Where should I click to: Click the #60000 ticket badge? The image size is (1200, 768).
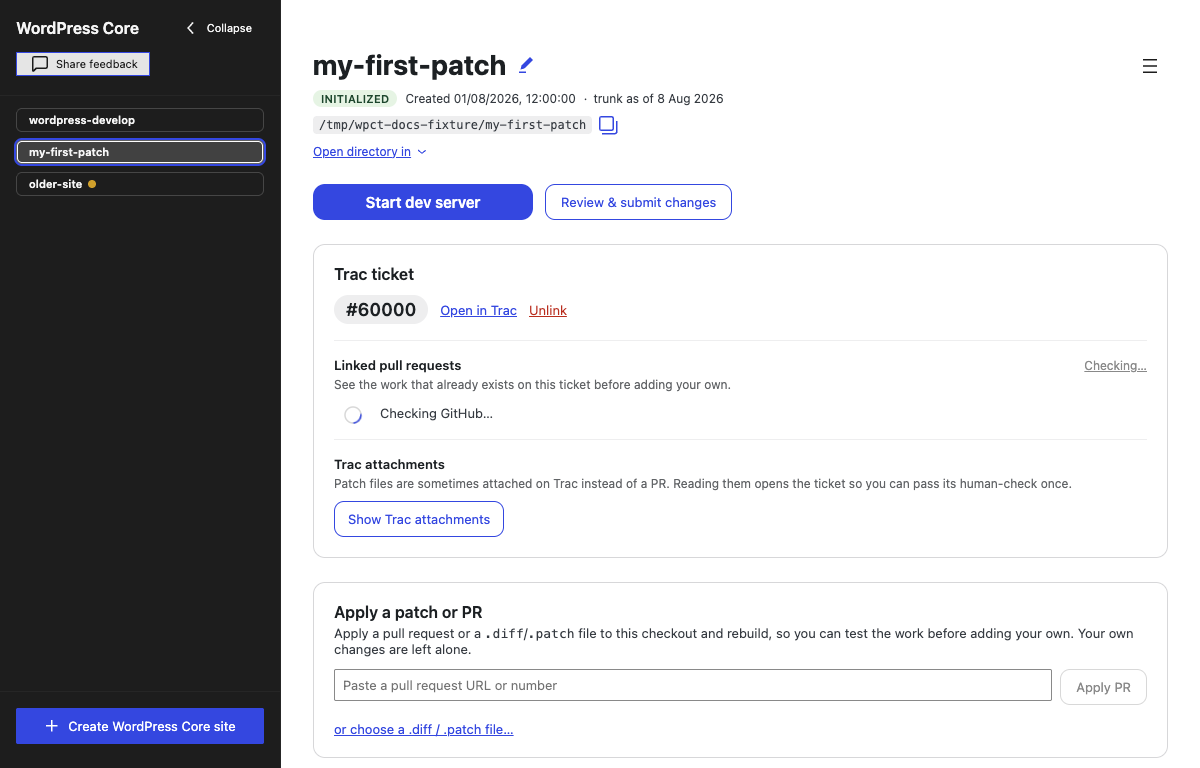click(381, 310)
